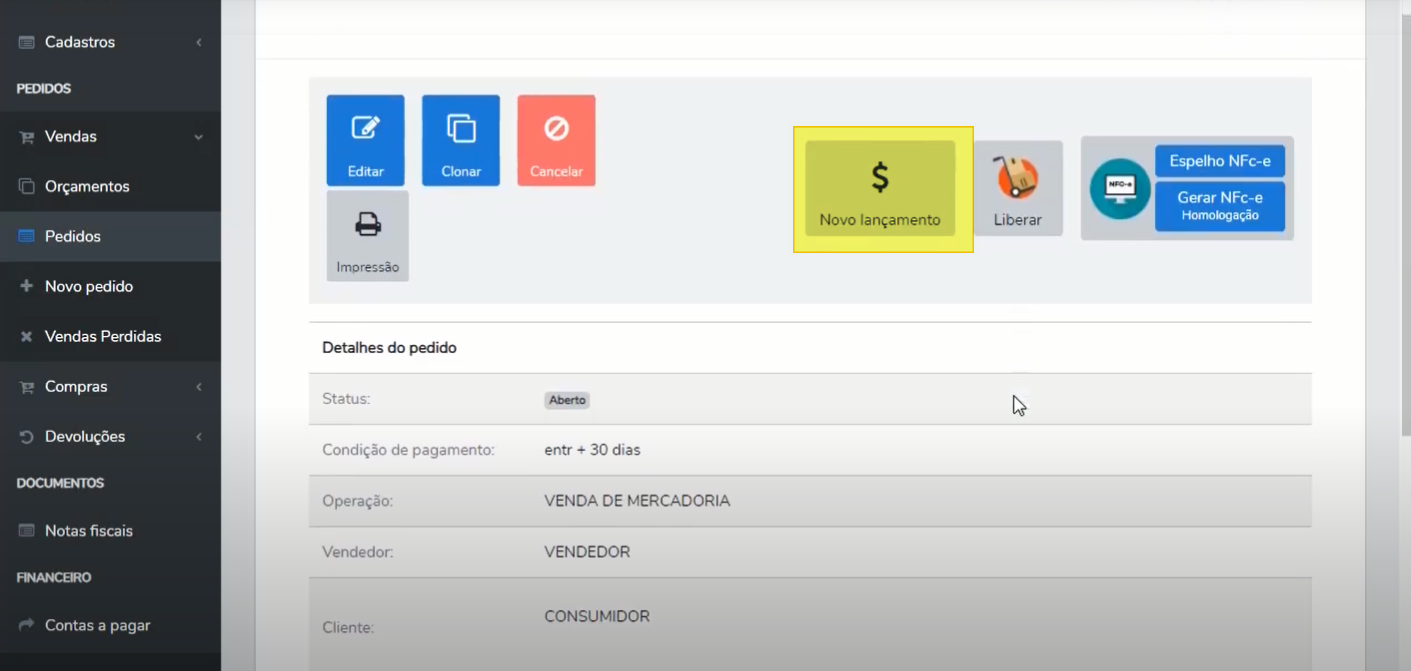This screenshot has height=671, width=1411.
Task: Open Notas fiscais in sidebar
Action: pos(110,530)
